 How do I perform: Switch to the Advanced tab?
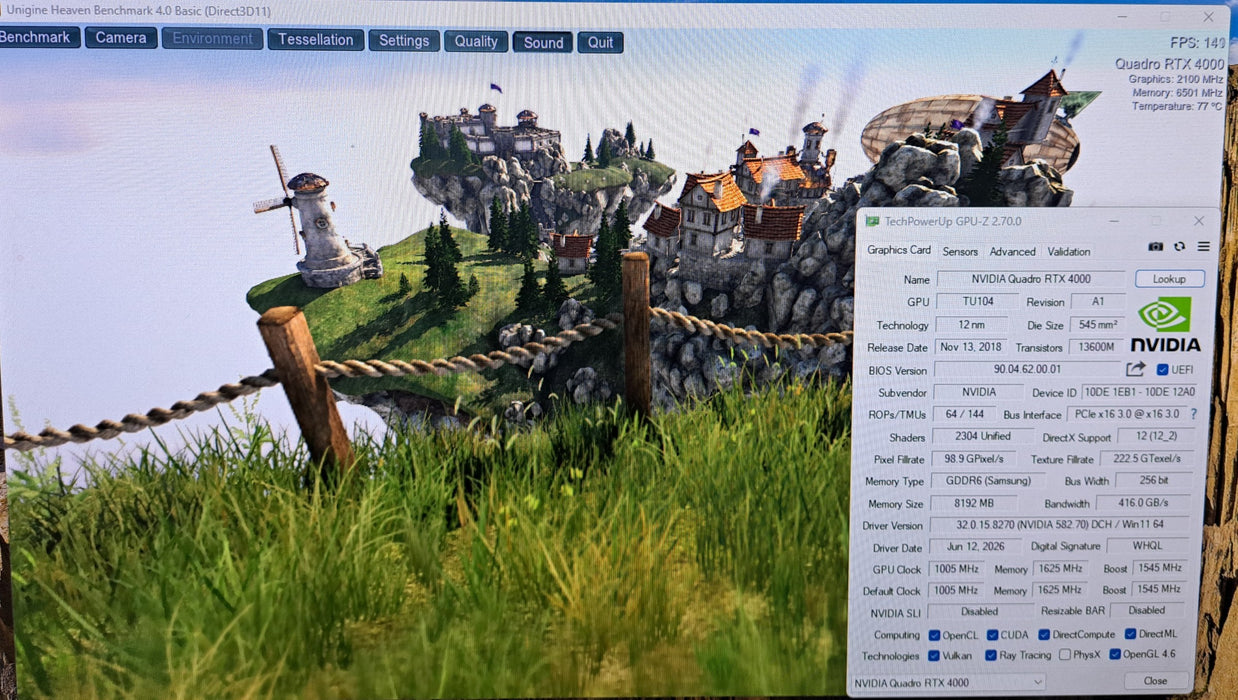(x=1013, y=252)
